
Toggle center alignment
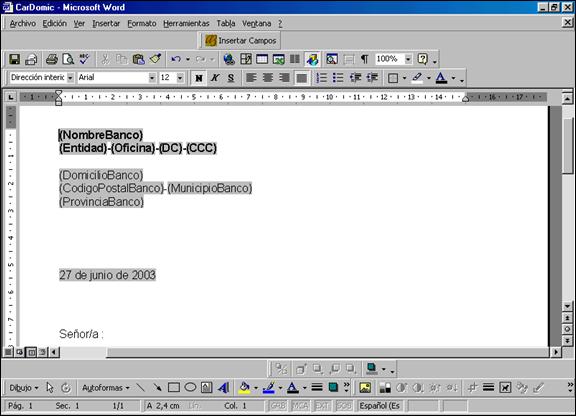point(268,78)
